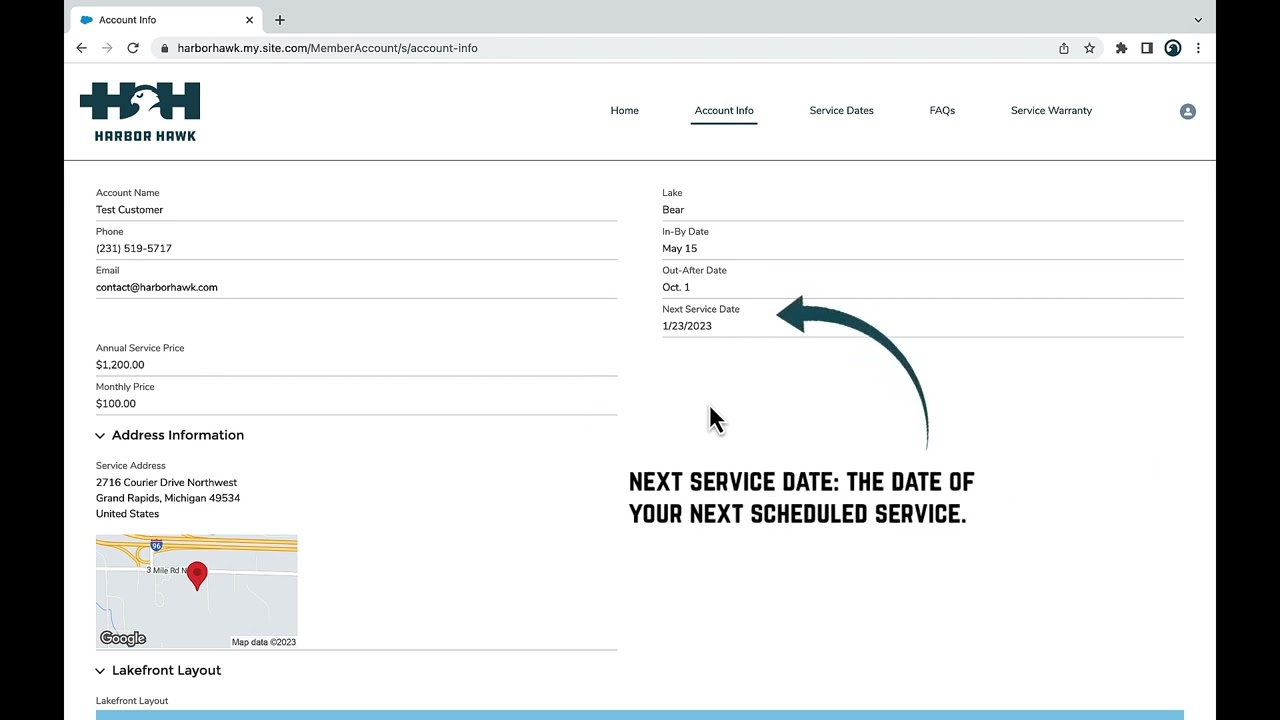
Task: Click the 'Annual Service Price' field label
Action: click(140, 348)
